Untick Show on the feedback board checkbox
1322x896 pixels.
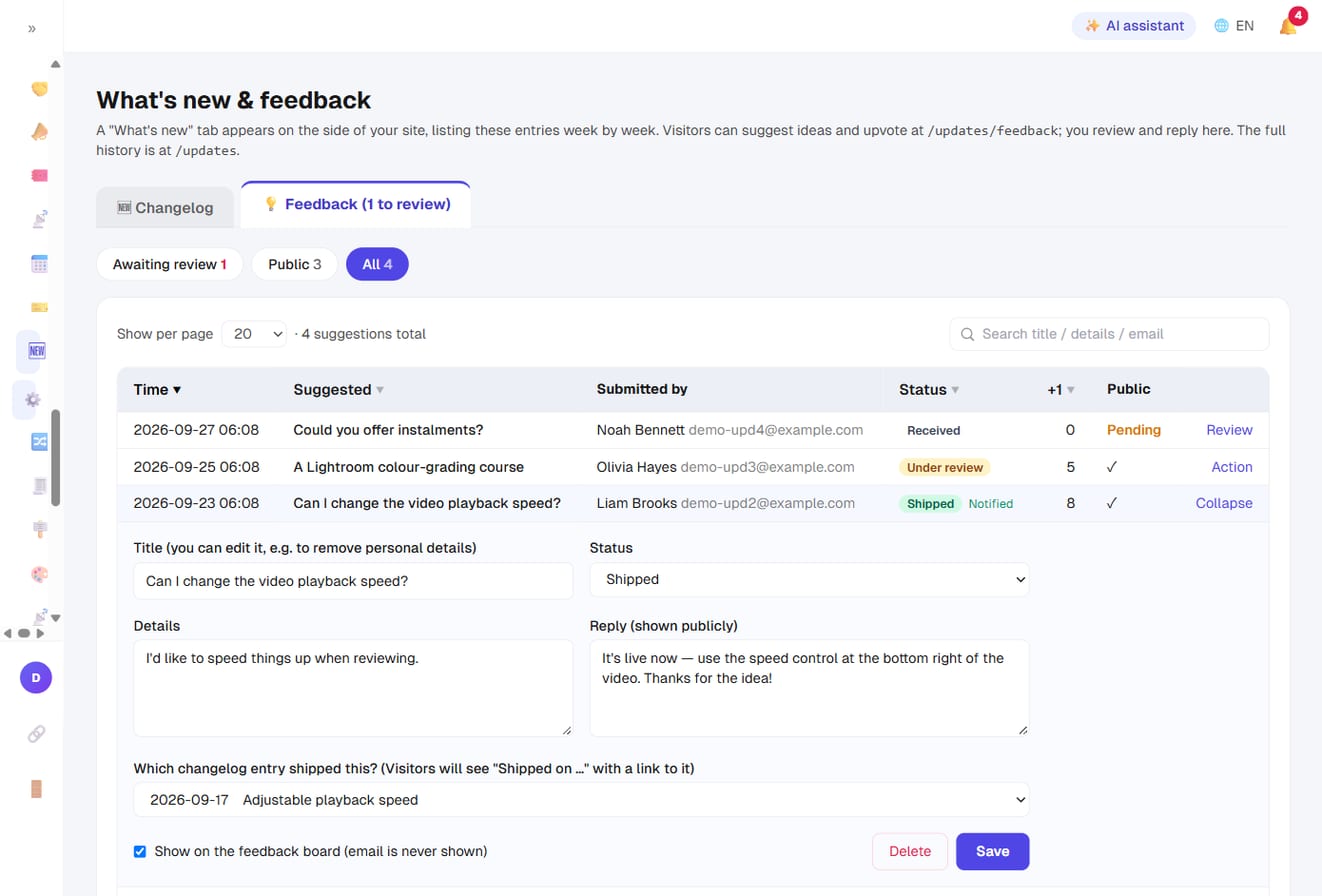click(140, 852)
